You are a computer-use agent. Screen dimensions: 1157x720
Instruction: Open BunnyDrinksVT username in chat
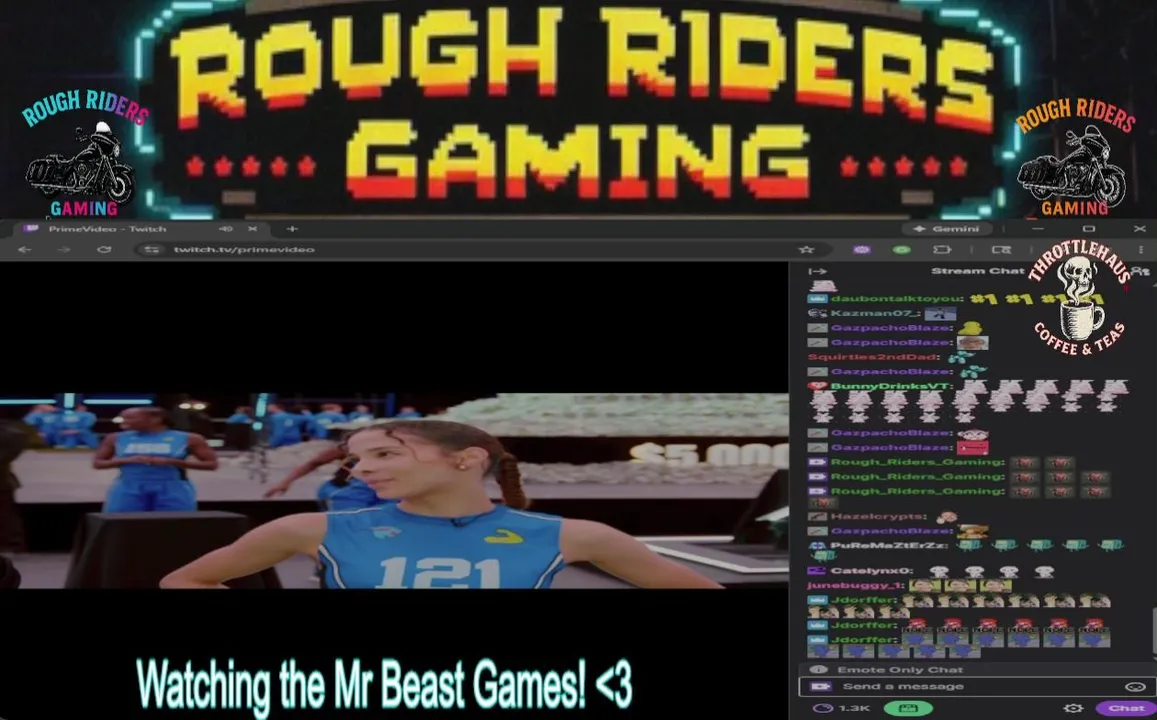coord(891,386)
